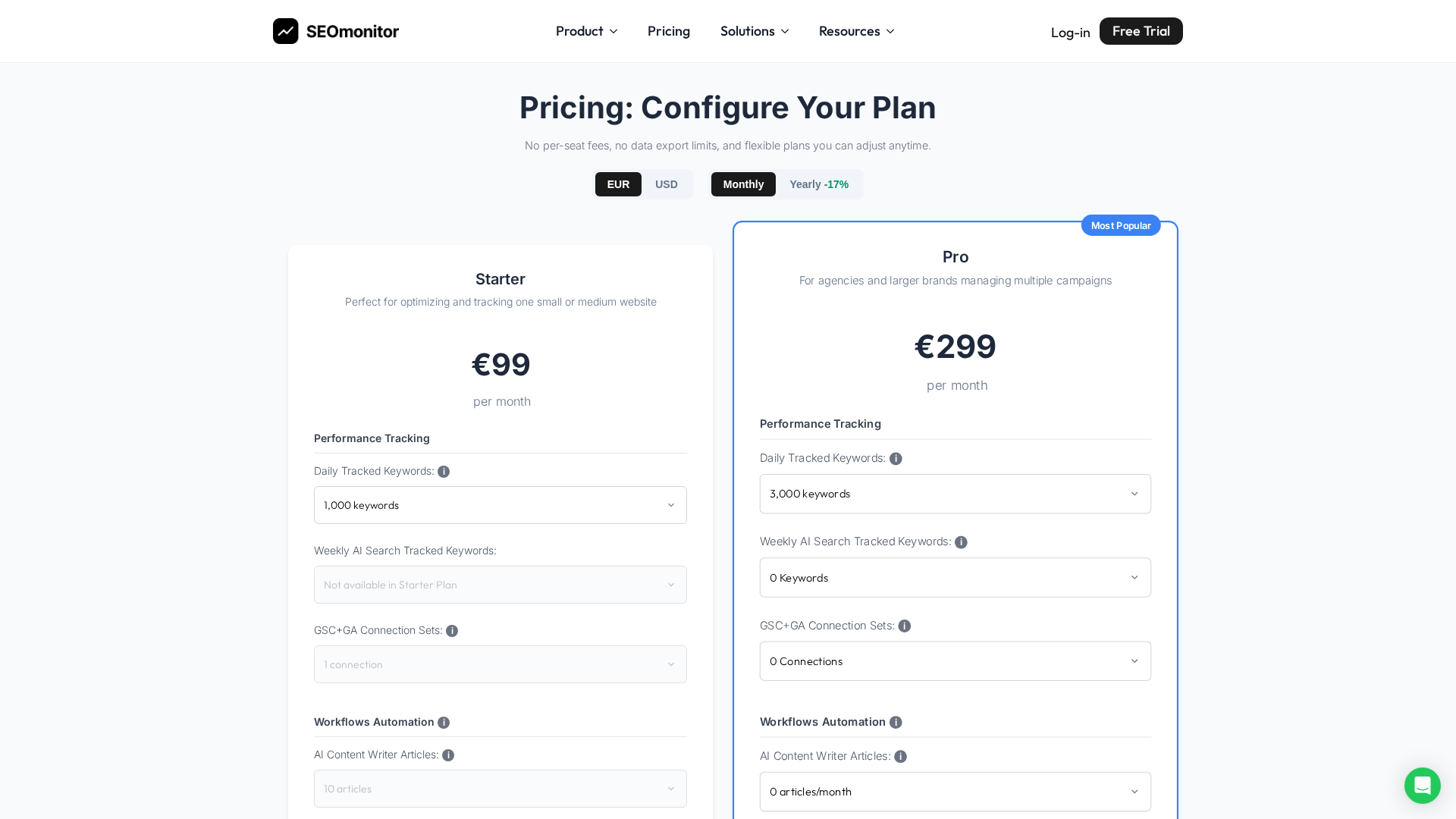Click the SEOmonitor logo icon
Screen dimensions: 1456x819
[286, 31]
